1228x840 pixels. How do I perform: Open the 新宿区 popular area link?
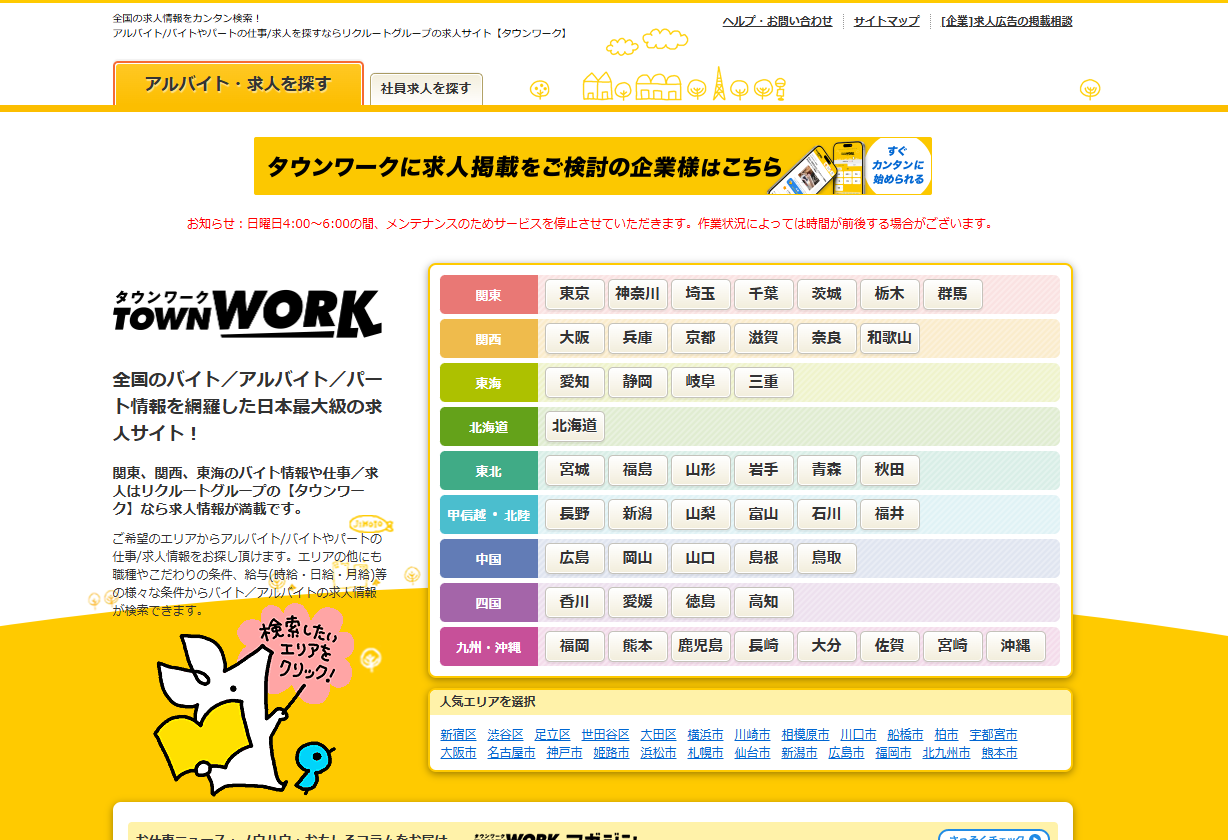point(458,735)
